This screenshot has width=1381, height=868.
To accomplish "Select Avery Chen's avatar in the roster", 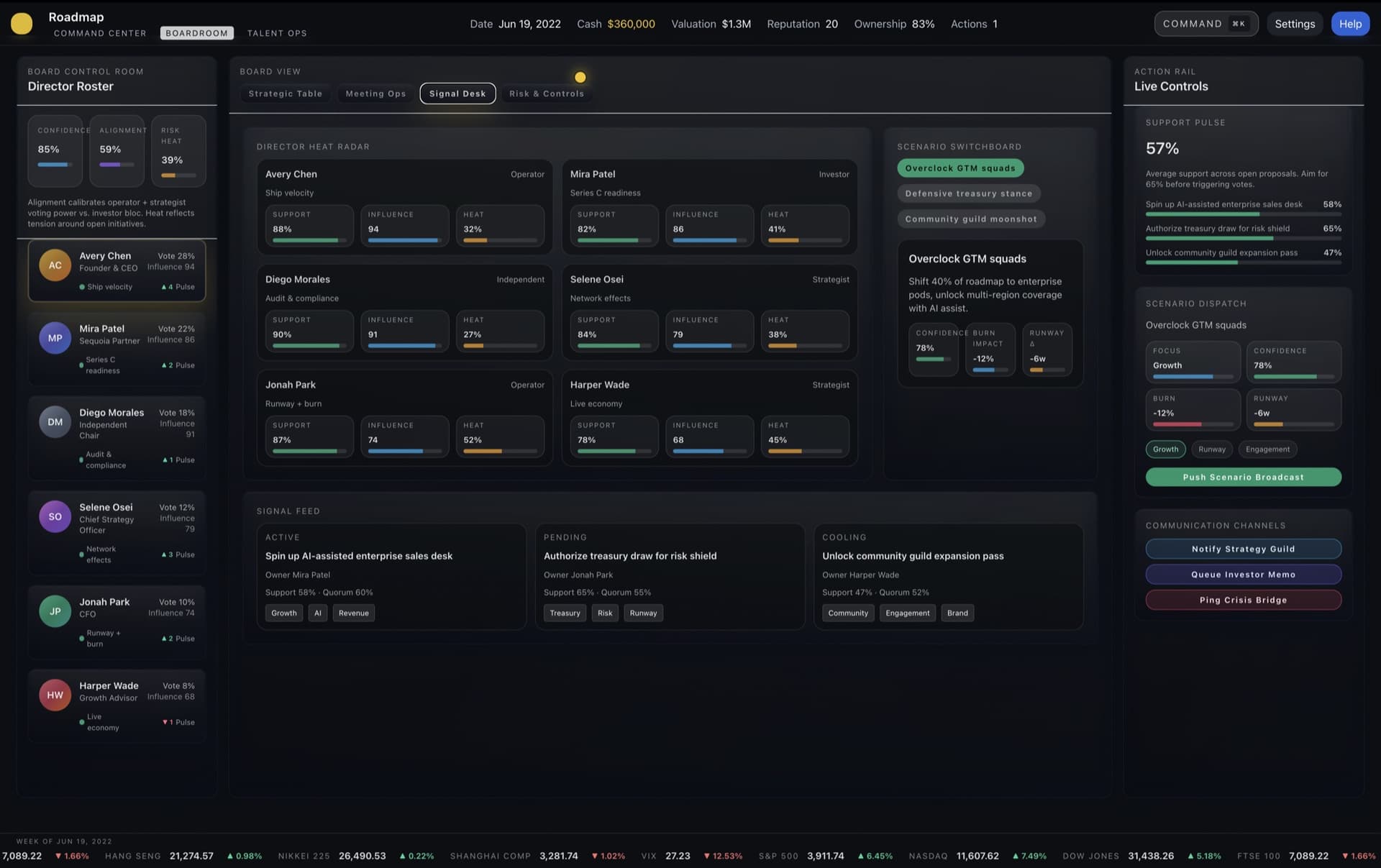I will [55, 265].
